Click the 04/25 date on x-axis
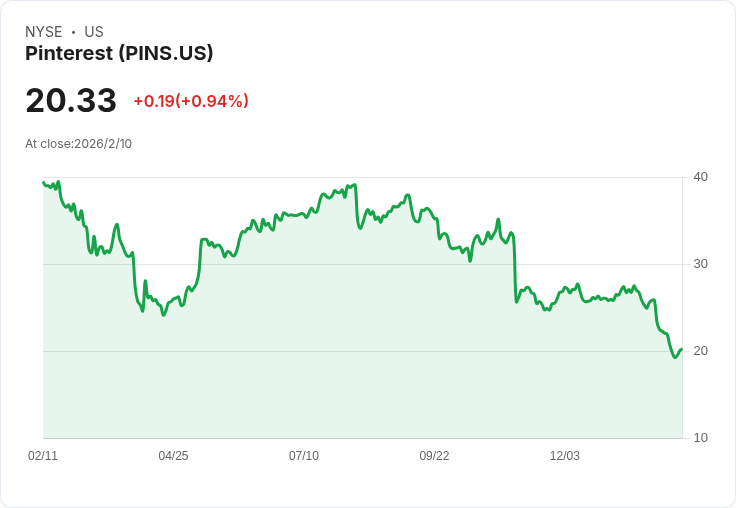Image resolution: width=736 pixels, height=508 pixels. click(173, 456)
